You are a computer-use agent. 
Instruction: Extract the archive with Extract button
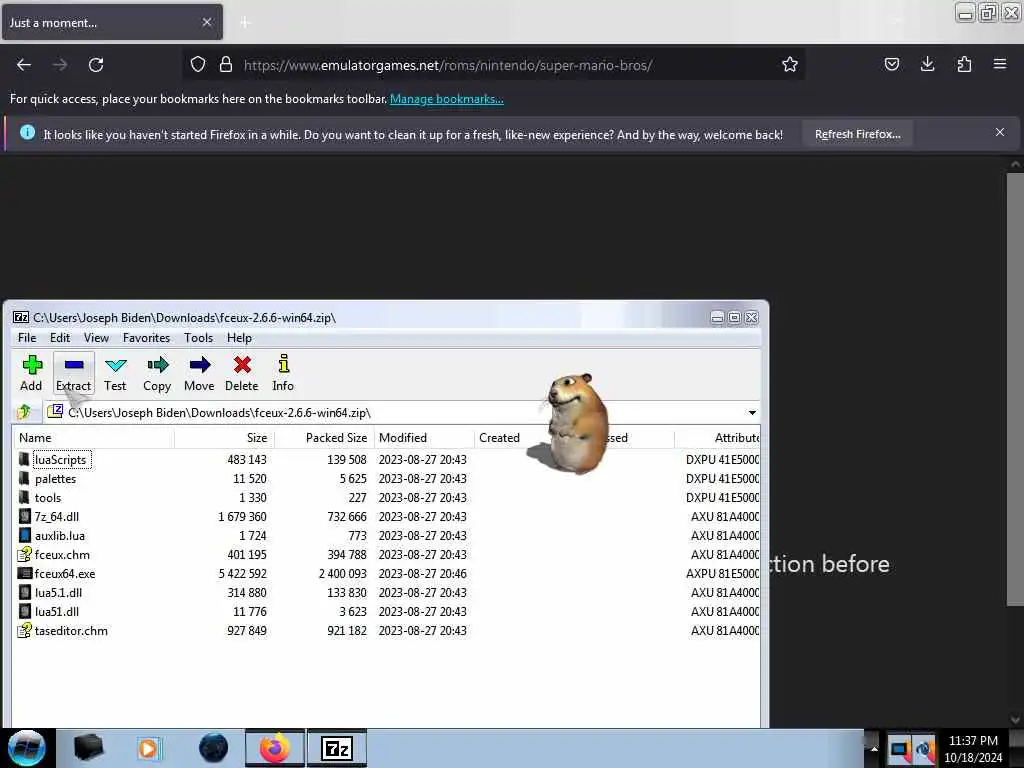coord(73,373)
